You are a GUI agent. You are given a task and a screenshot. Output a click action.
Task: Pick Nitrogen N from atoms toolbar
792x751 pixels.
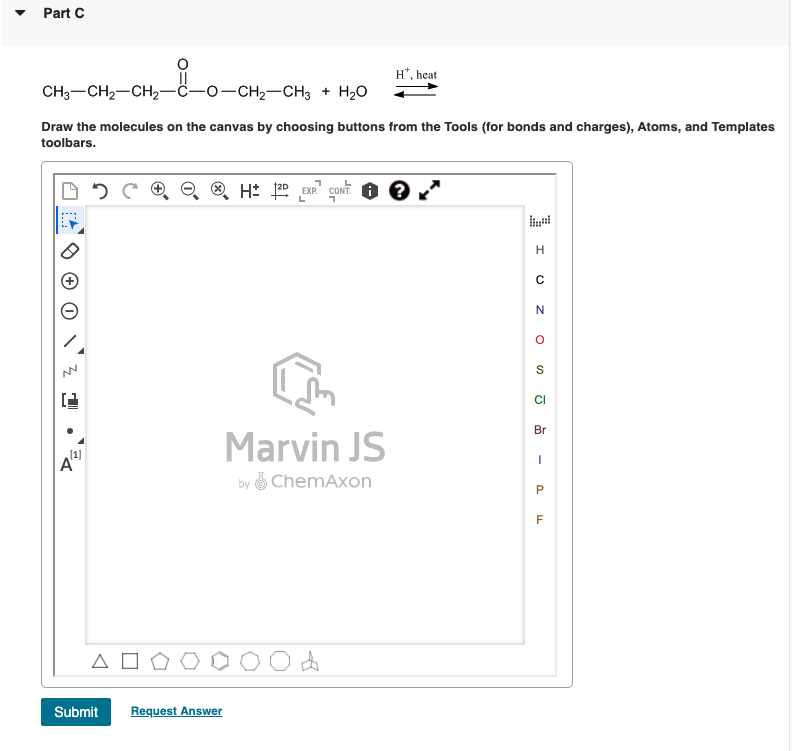[x=540, y=310]
